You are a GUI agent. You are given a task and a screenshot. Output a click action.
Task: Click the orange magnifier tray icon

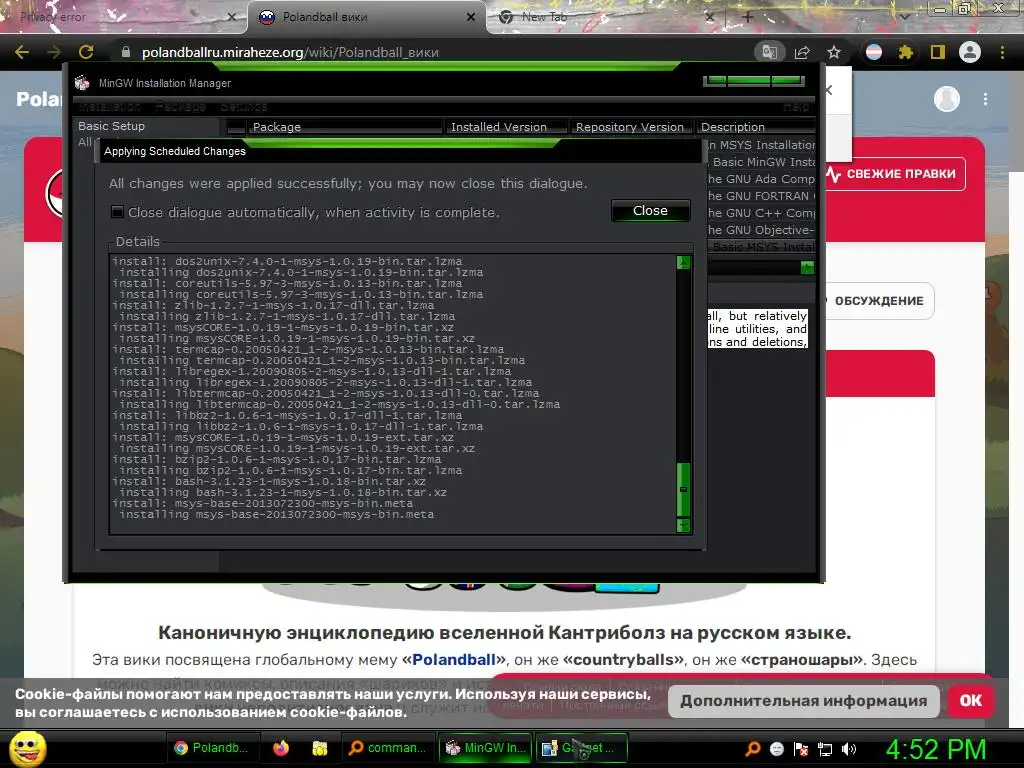[753, 748]
